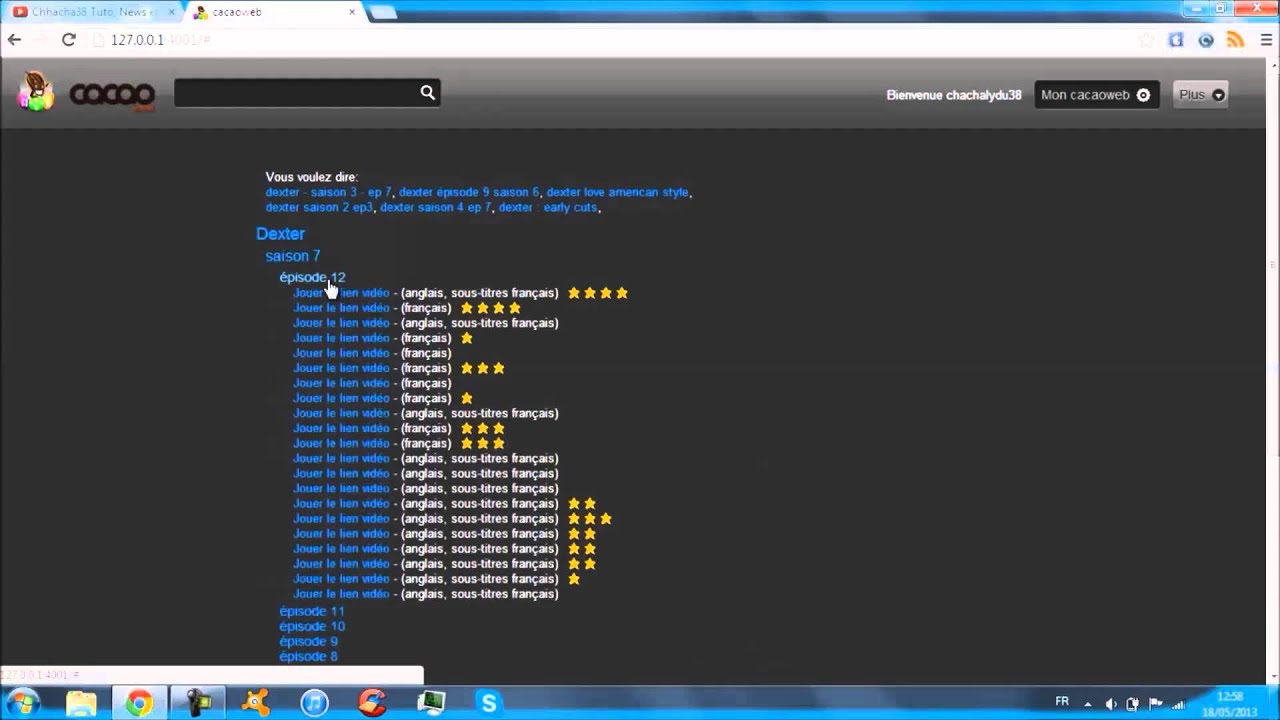Screen dimensions: 1280x720
Task: Open suggestion dexter love american style
Action: (617, 192)
